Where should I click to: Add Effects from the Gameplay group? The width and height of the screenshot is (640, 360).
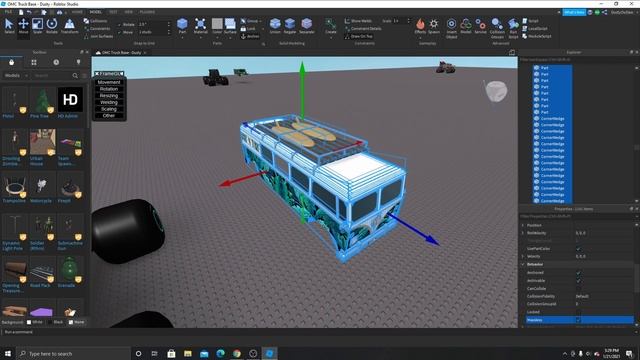(420, 26)
